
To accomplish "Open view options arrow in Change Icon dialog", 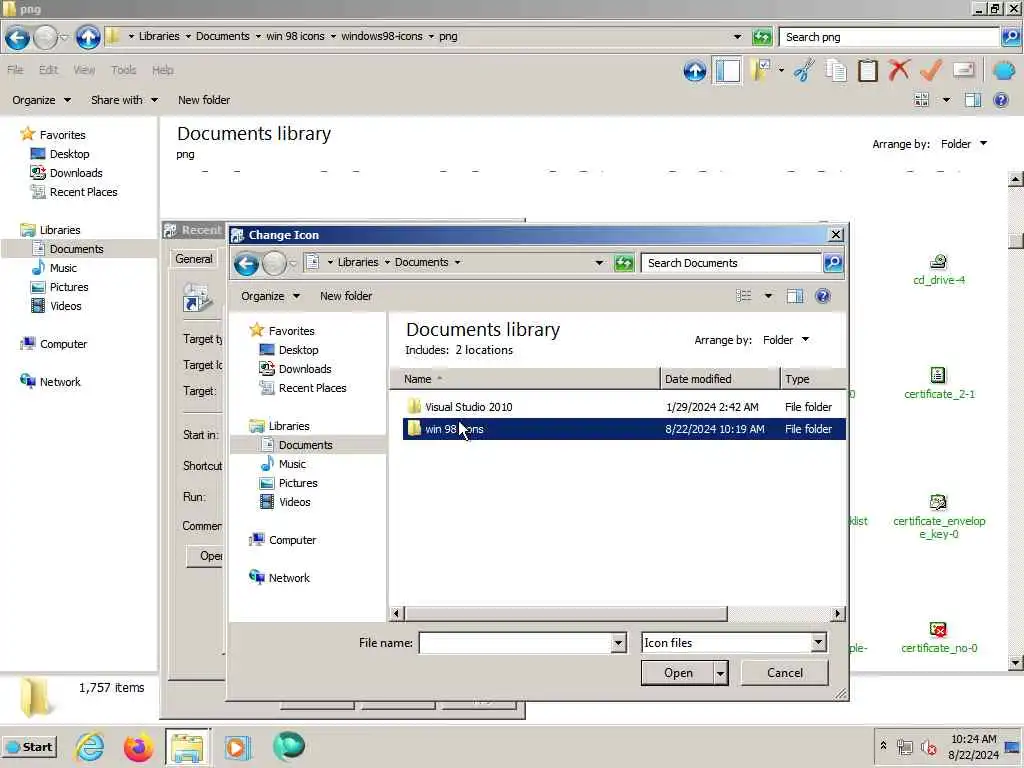I will 768,296.
